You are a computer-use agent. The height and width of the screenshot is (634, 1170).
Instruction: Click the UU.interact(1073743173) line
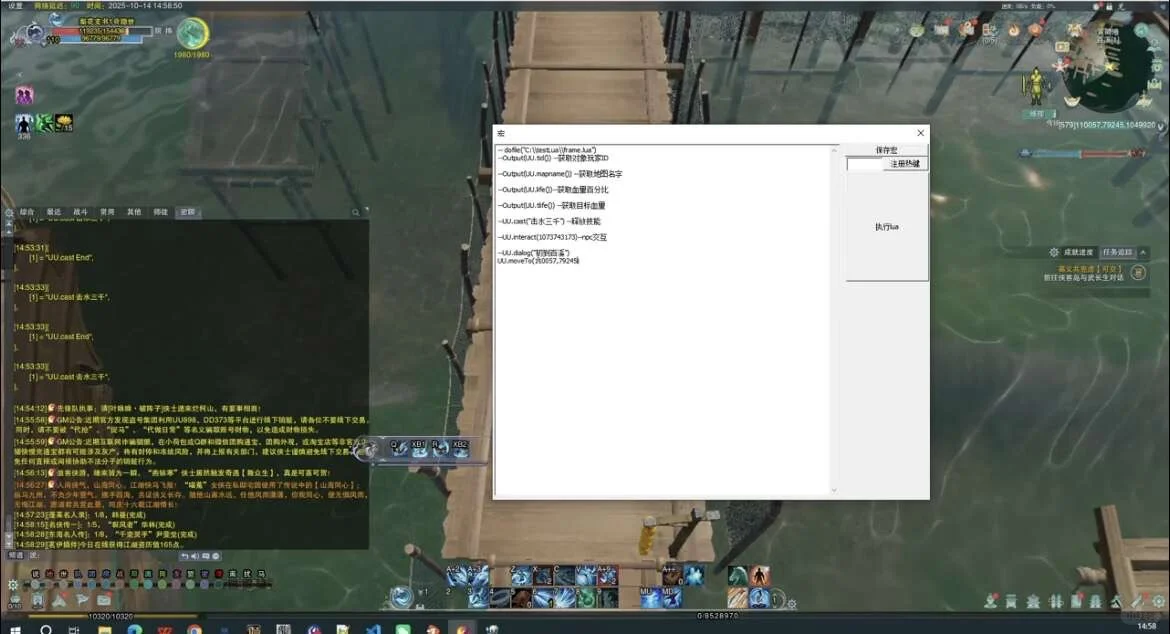pos(552,237)
